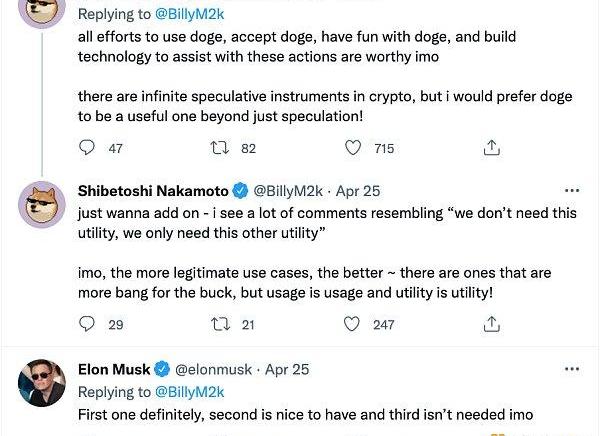Viewport: 600px width, 436px height.
Task: Open more options on Shibetoshi Nakamoto's tweet
Action: [x=572, y=190]
